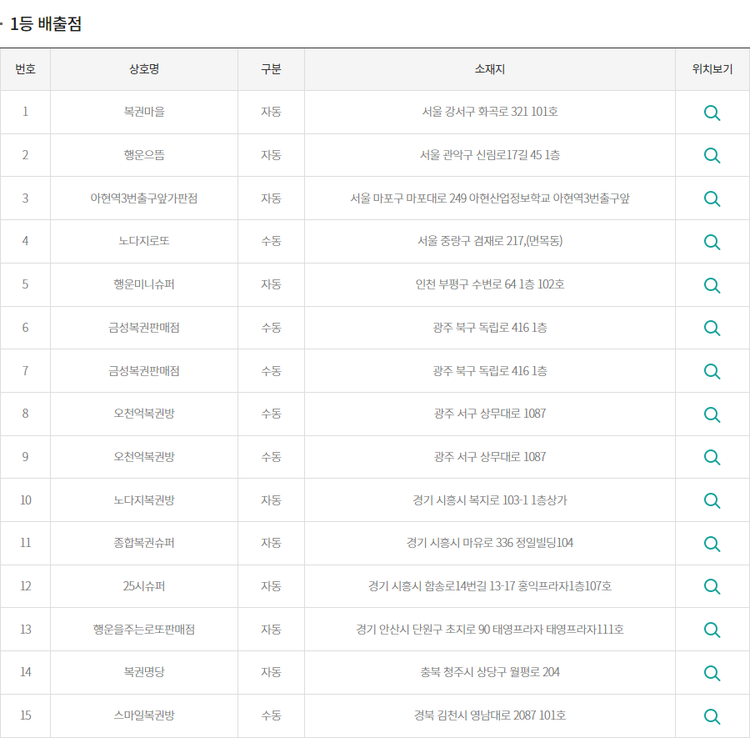
Task: Click the 소재지 column header
Action: 489,69
